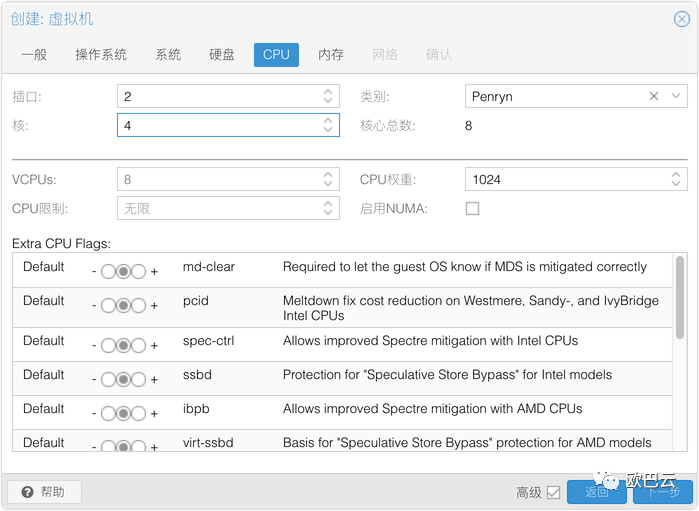Turn on the ssbd CPU flag
The image size is (699, 511).
pos(139,380)
